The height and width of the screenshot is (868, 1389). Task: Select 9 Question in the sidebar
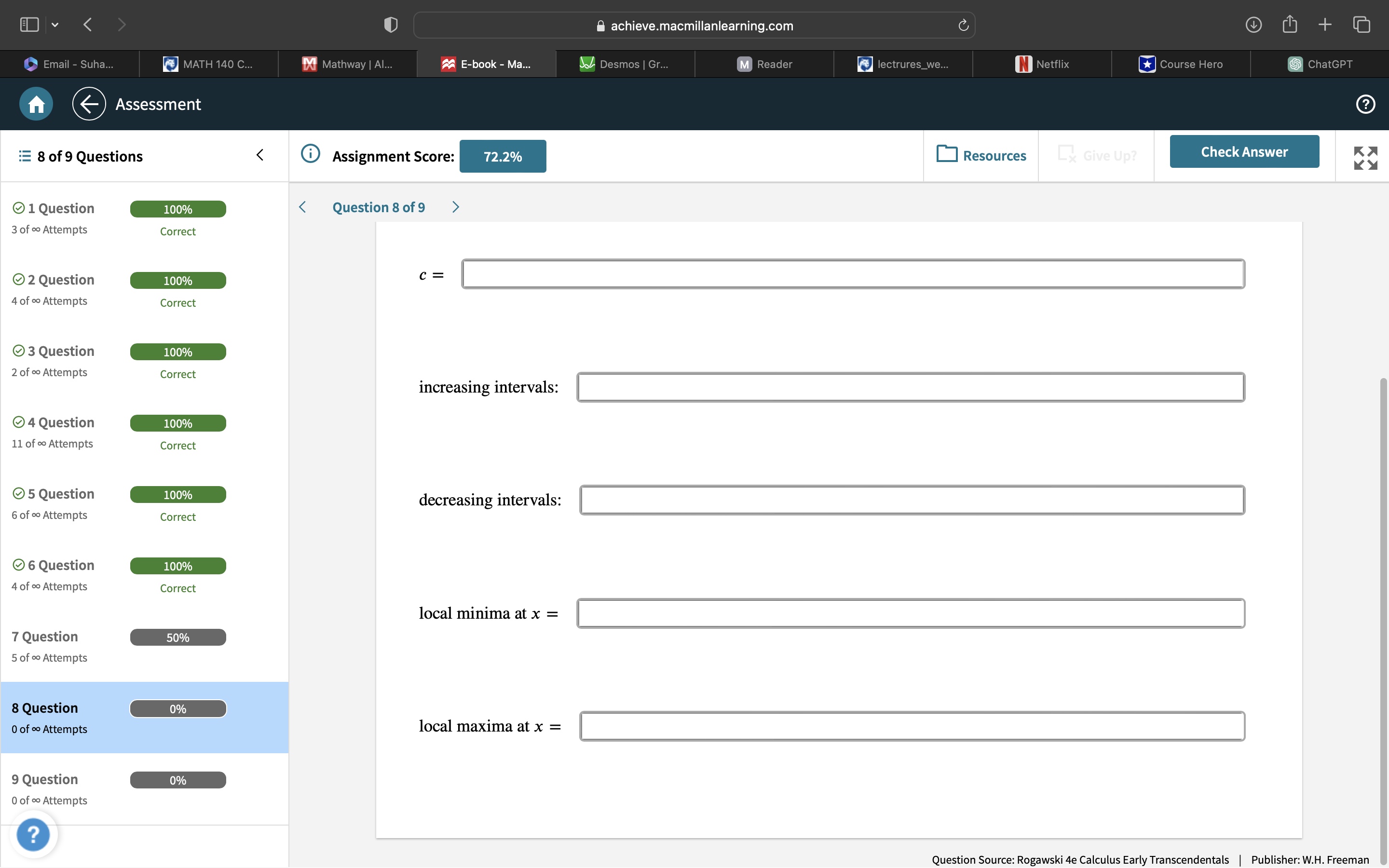45,779
